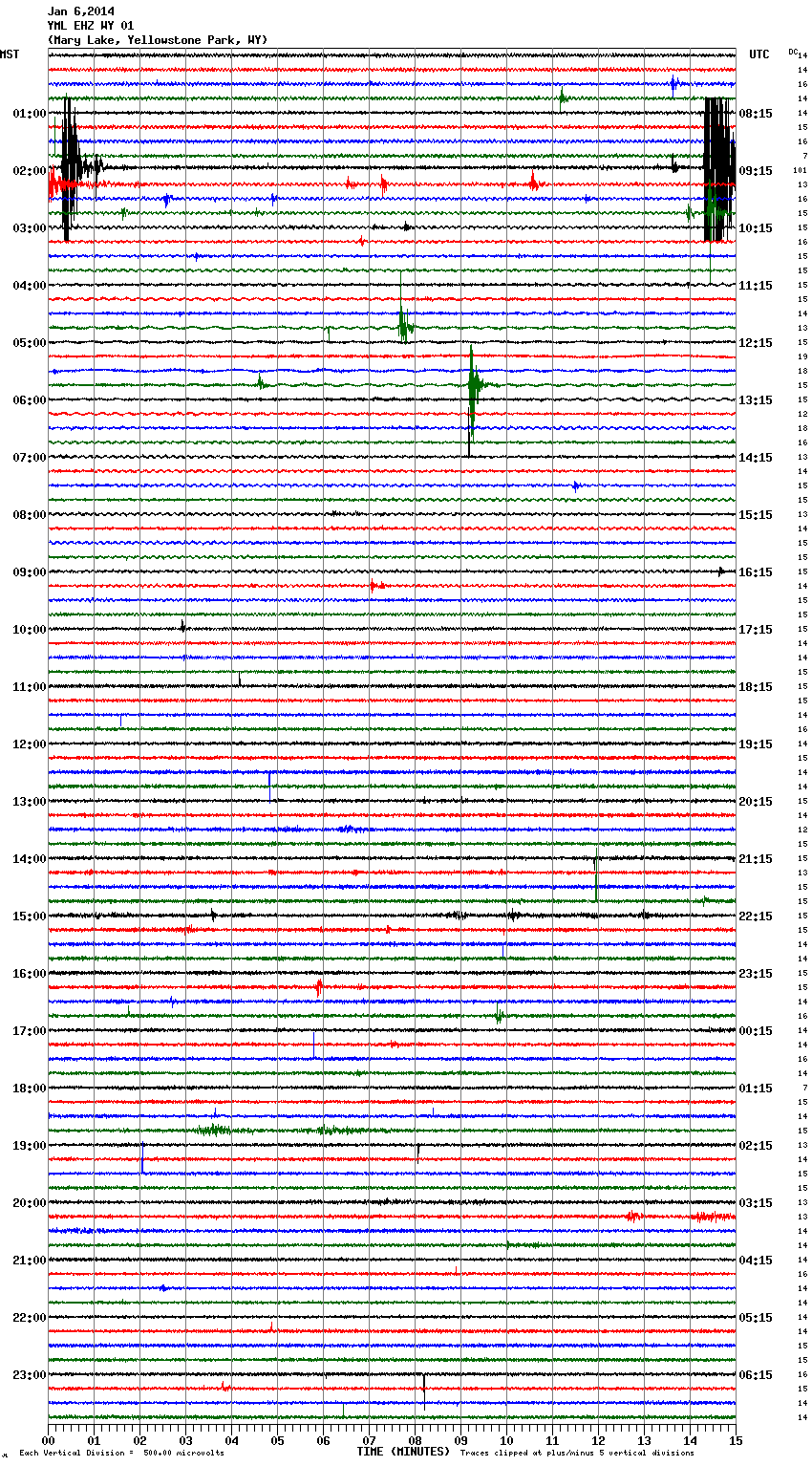Click the '(Mary Lake, Yellowstone Park, WY)' location text
The image size is (812, 1466).
(x=158, y=40)
